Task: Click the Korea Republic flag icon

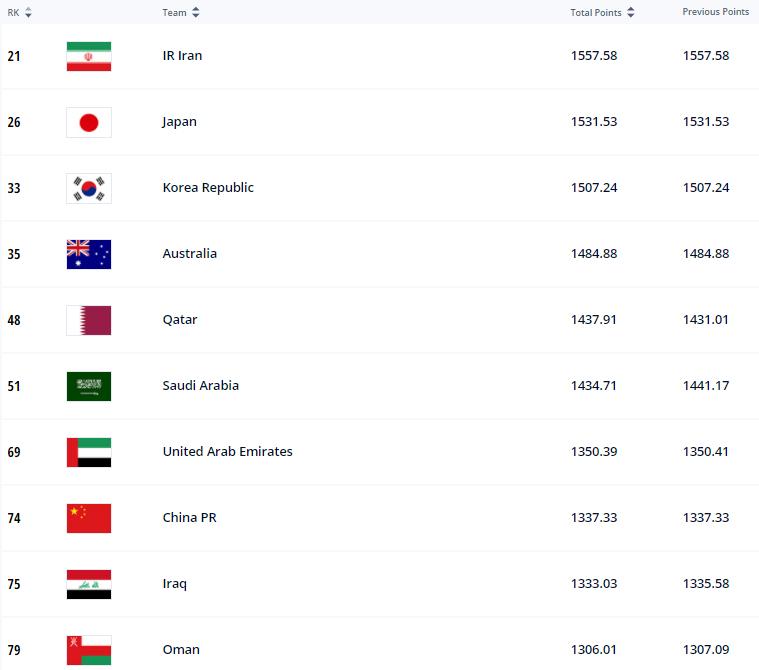Action: click(88, 188)
